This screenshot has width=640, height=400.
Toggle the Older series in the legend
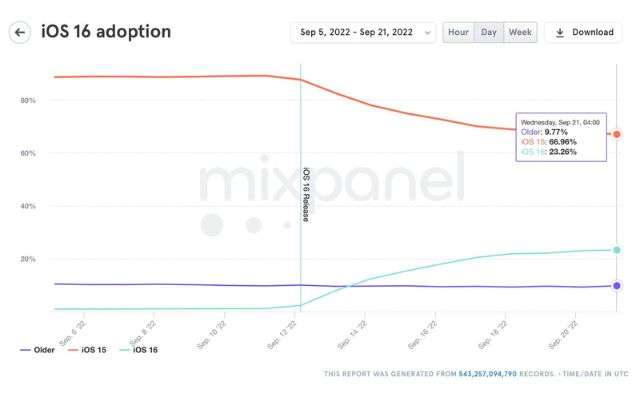36,349
